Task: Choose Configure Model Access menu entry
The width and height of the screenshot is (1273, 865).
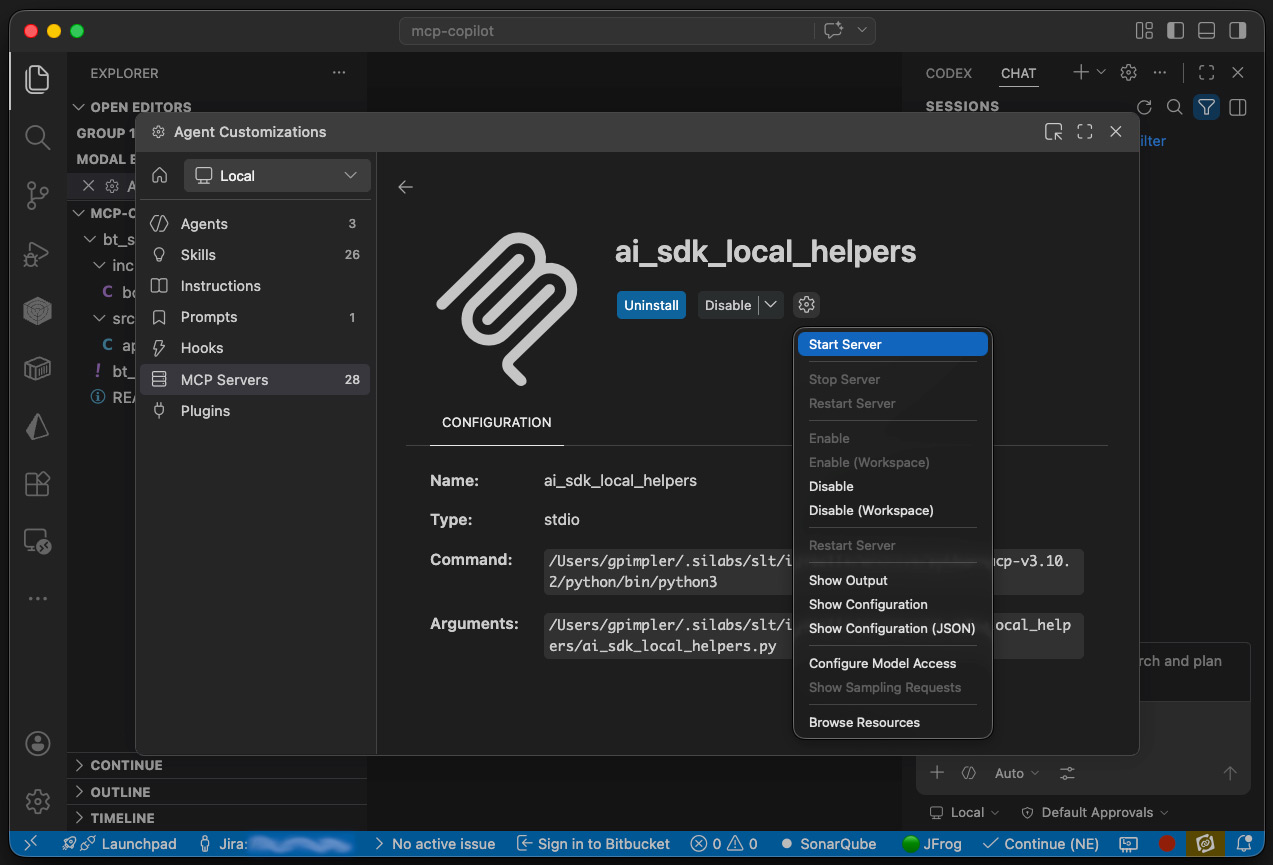Action: tap(893, 663)
